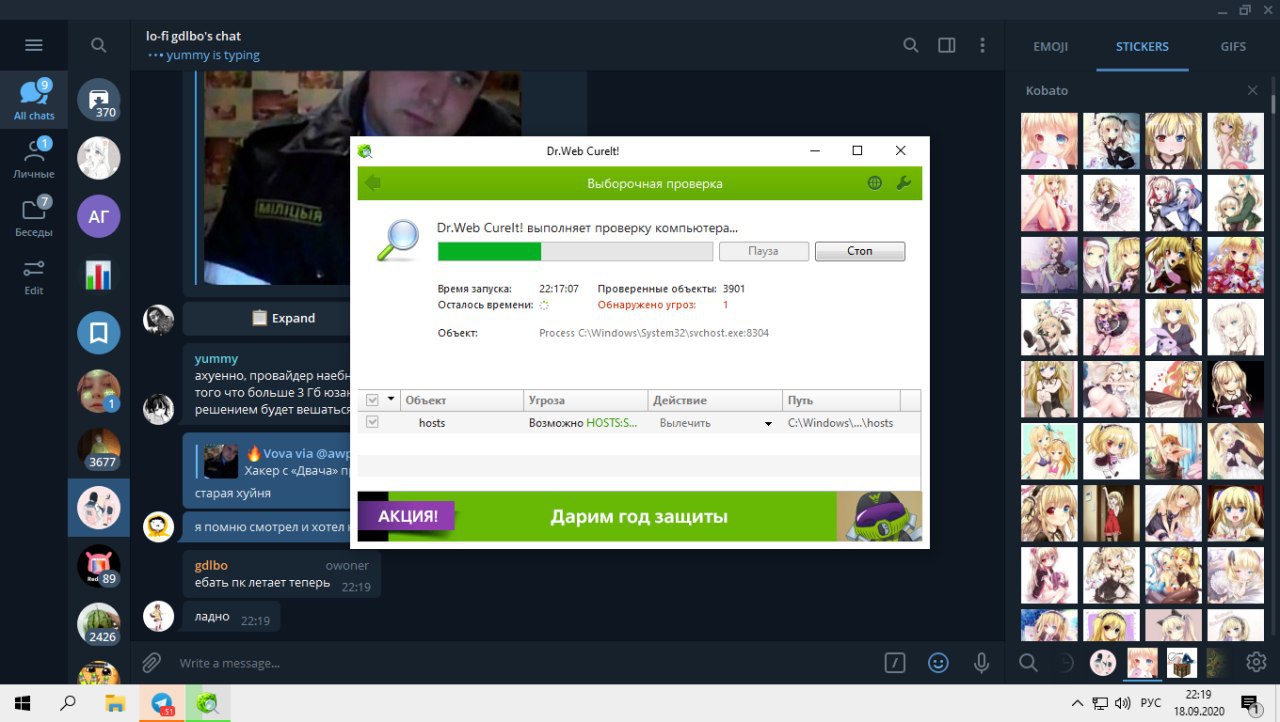The height and width of the screenshot is (722, 1280).
Task: Open the chat with 2426 unread badge
Action: [99, 624]
